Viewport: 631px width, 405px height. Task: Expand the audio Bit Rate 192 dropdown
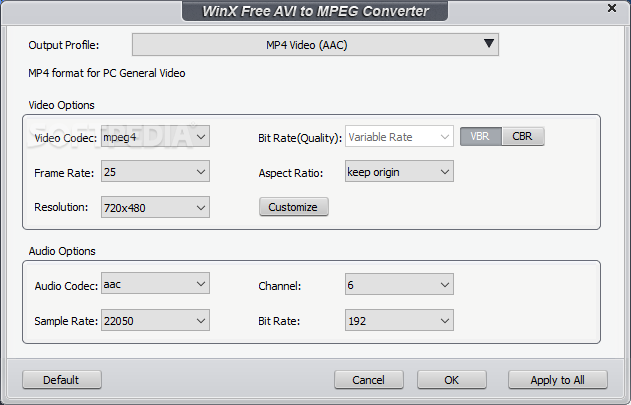[x=399, y=320]
